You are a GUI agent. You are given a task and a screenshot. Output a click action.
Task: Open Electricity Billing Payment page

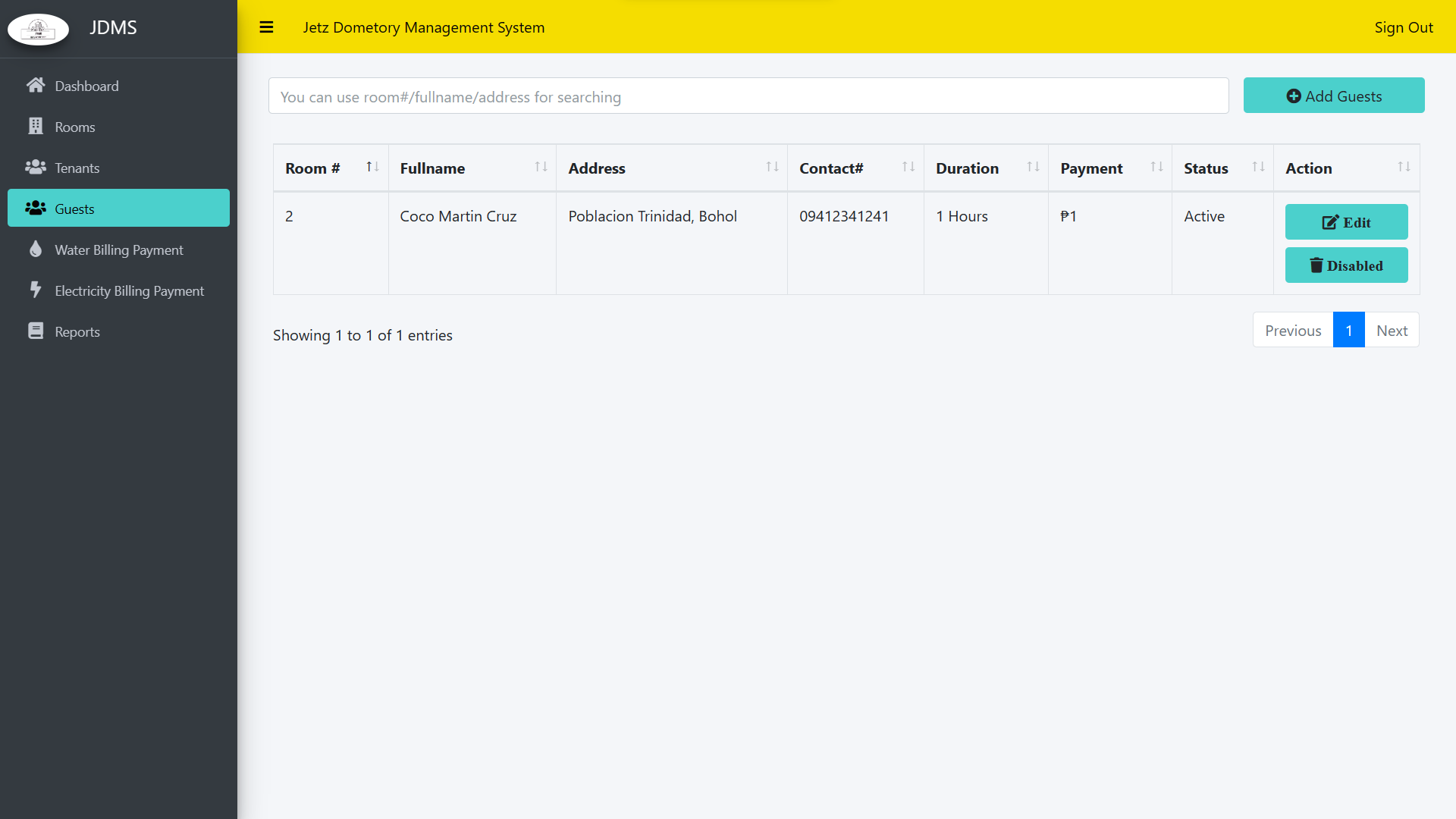click(118, 290)
